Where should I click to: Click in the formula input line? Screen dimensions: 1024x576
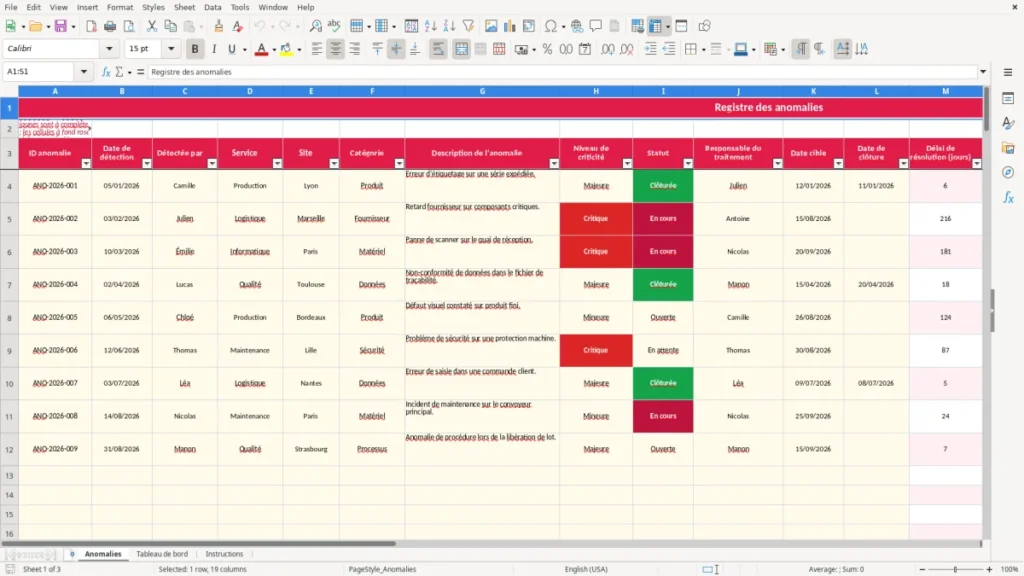coord(562,72)
